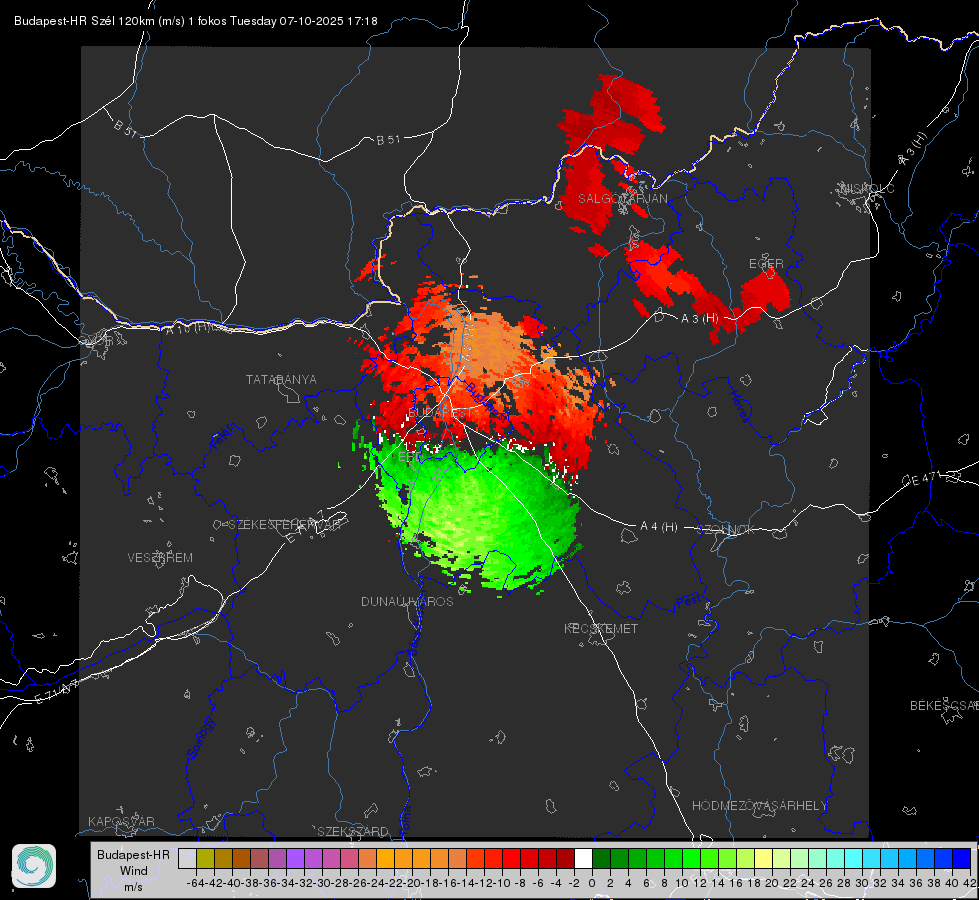Click the Budapest-HR Wind m/s legend label
This screenshot has width=979, height=900.
[x=133, y=870]
